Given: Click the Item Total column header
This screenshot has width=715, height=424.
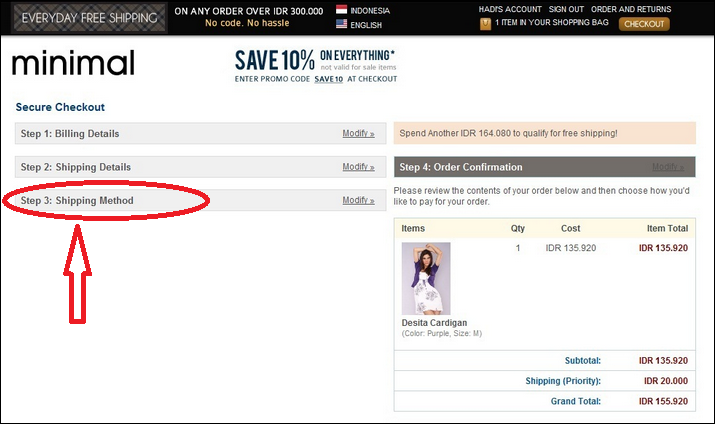Looking at the screenshot, I should [667, 228].
